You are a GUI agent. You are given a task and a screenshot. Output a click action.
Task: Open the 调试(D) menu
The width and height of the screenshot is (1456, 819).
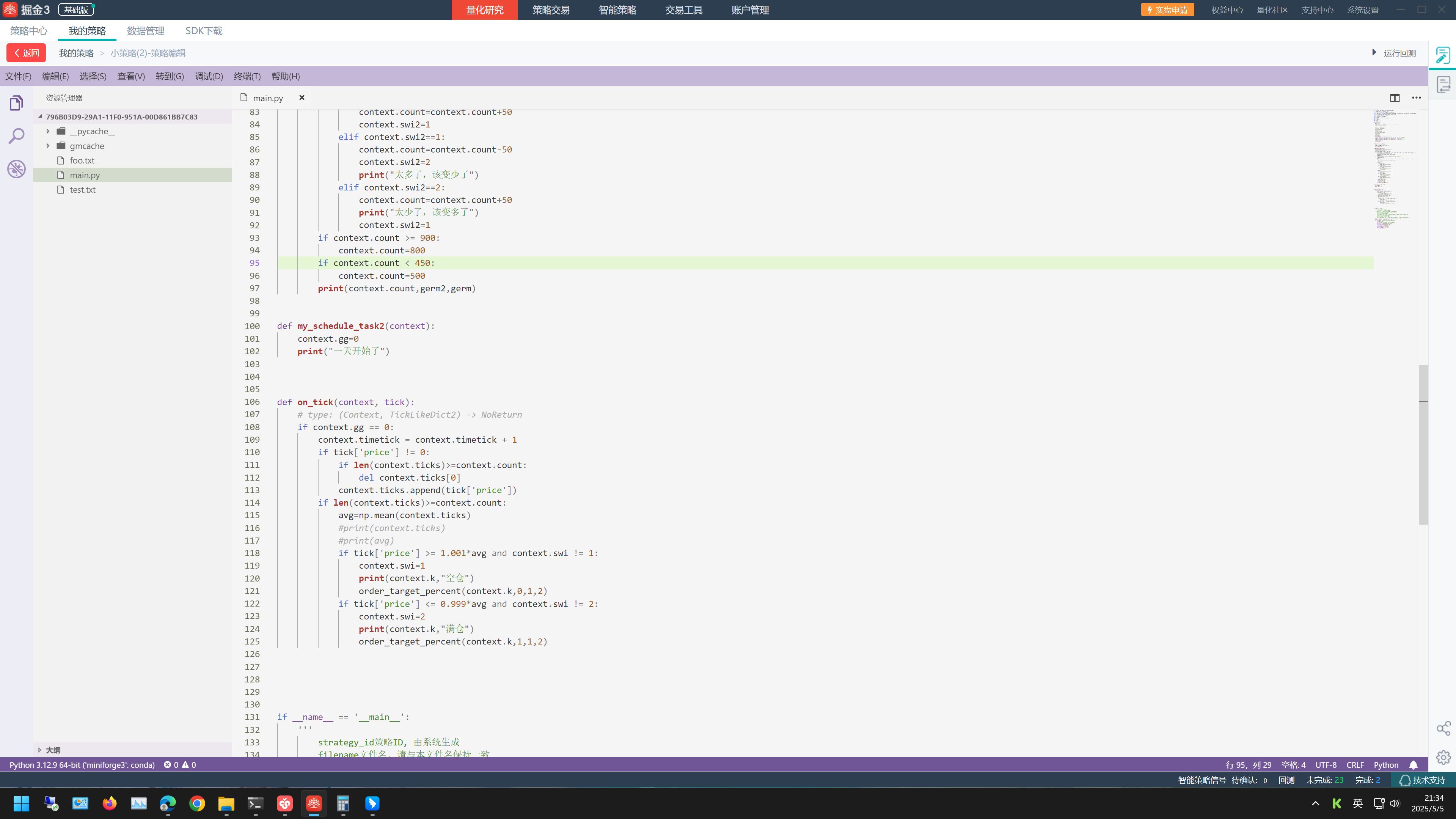tap(209, 76)
